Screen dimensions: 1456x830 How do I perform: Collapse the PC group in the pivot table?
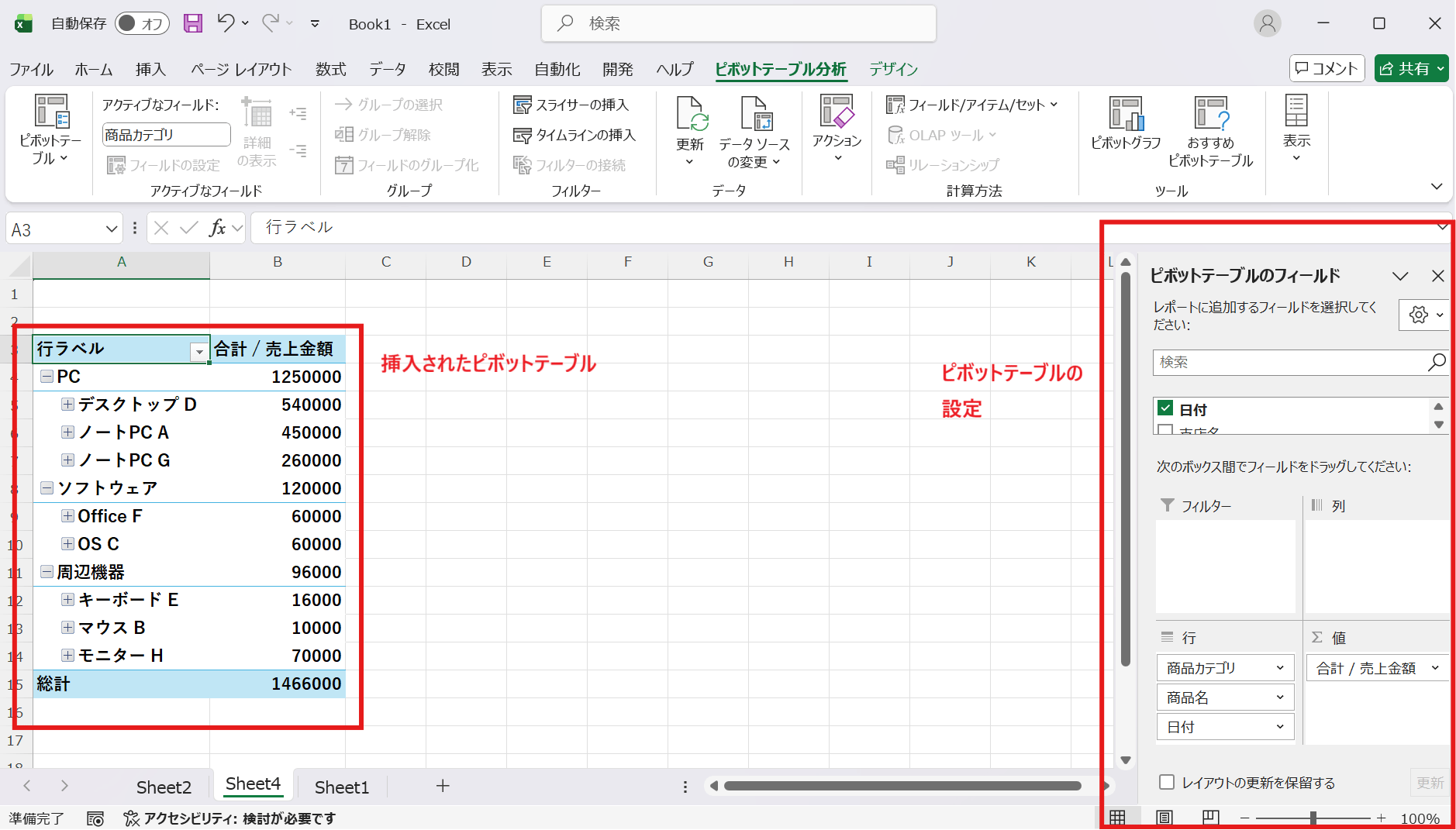tap(47, 377)
